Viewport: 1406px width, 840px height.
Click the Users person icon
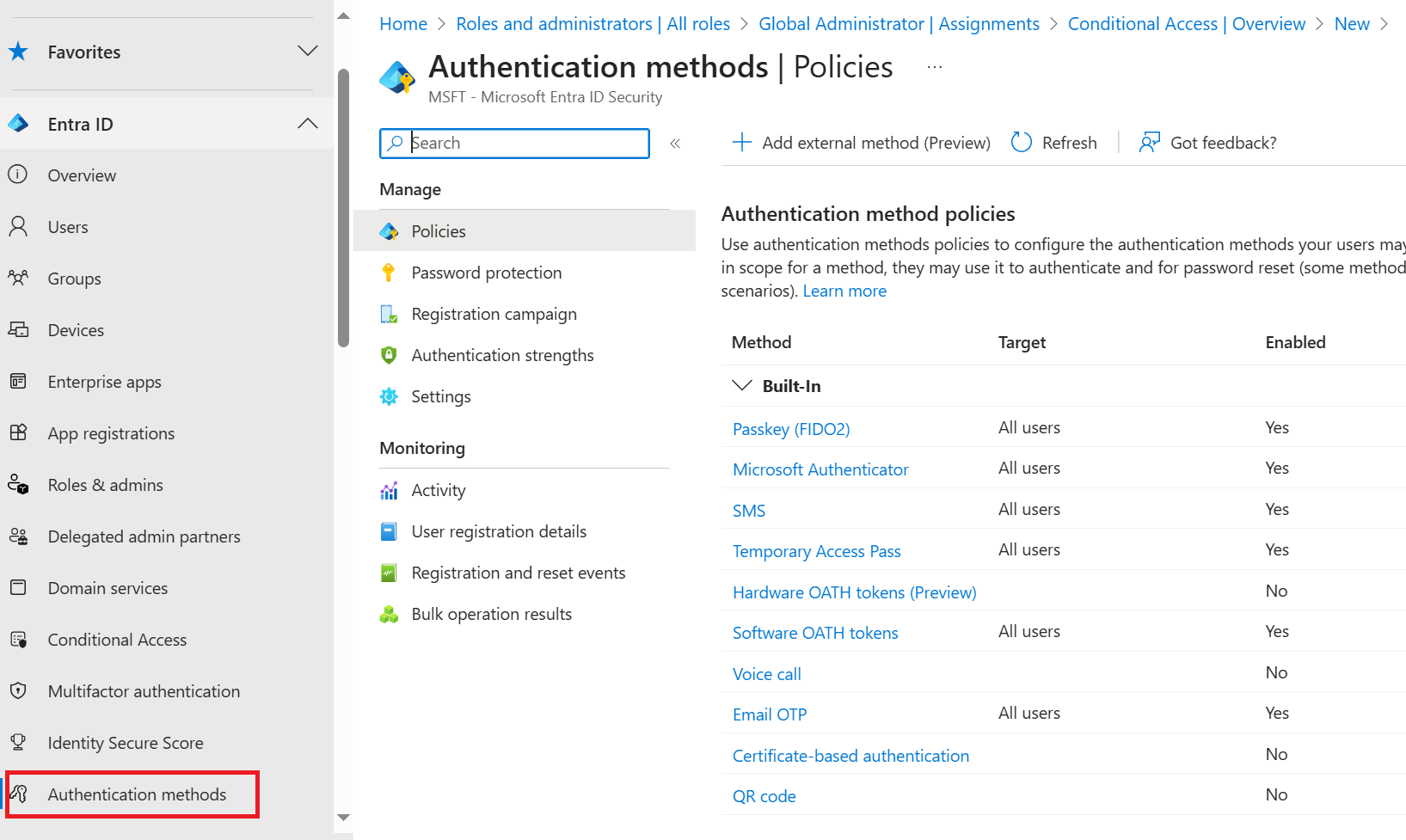tap(18, 226)
